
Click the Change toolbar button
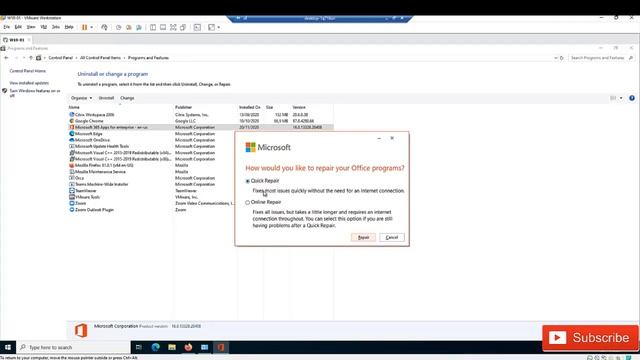coord(127,98)
